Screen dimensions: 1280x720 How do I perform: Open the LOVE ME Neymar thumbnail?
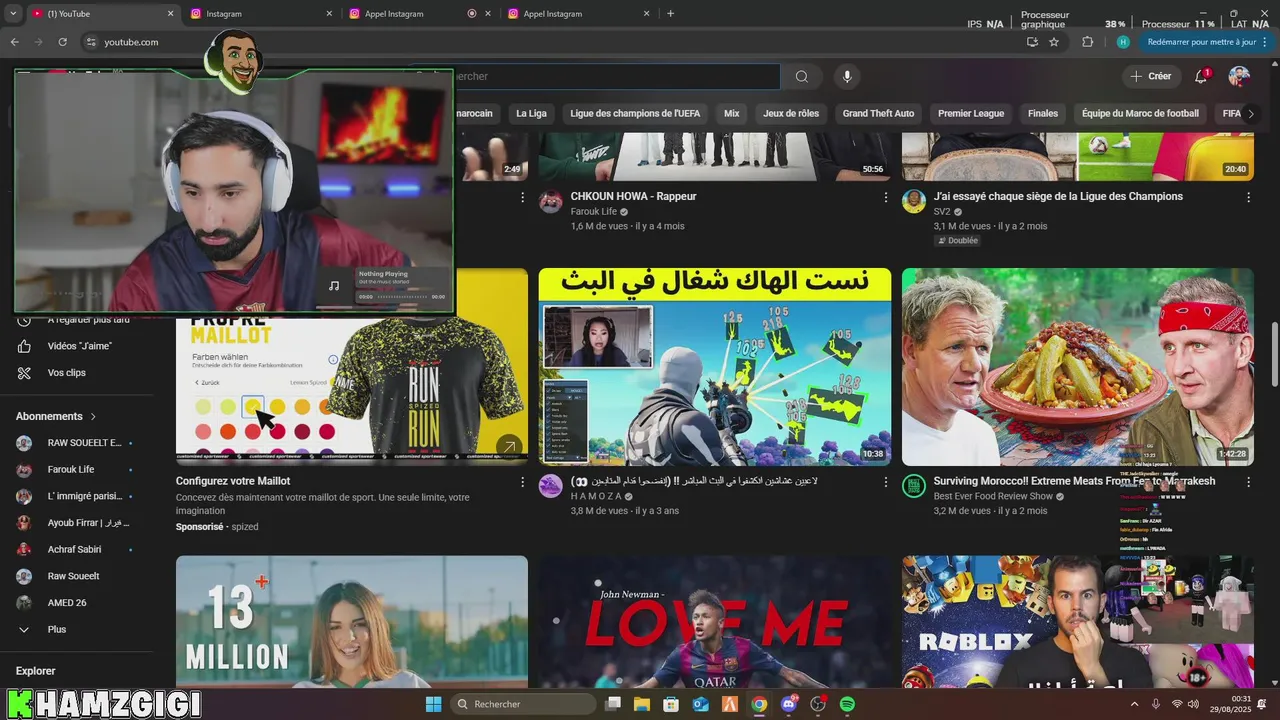pos(715,622)
